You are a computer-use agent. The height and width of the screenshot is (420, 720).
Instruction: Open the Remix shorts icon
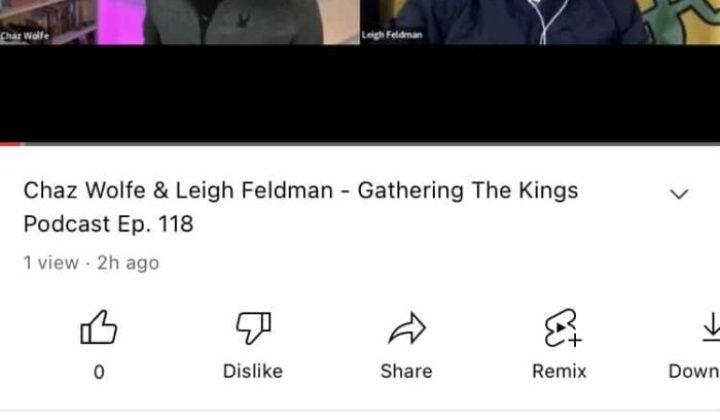pyautogui.click(x=562, y=328)
